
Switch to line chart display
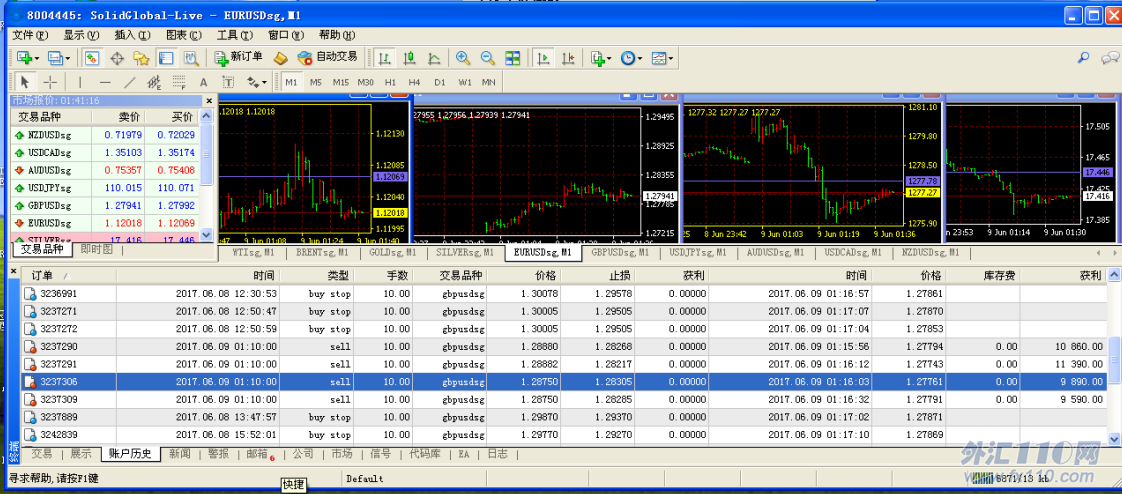pyautogui.click(x=434, y=58)
